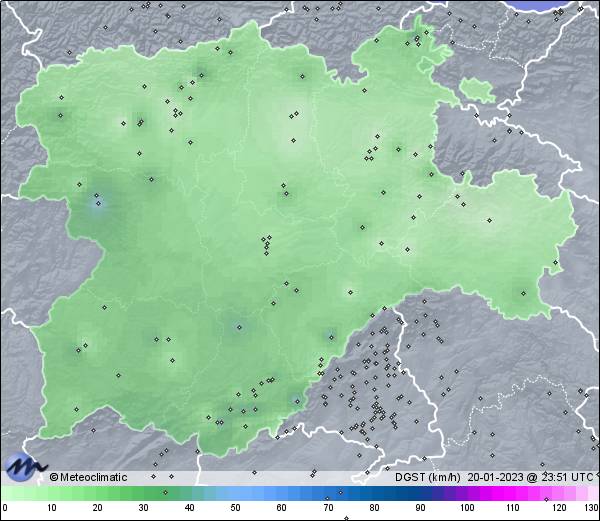Click the small detached green enclave region
Screen dimensions: 600x521
click(x=477, y=90)
